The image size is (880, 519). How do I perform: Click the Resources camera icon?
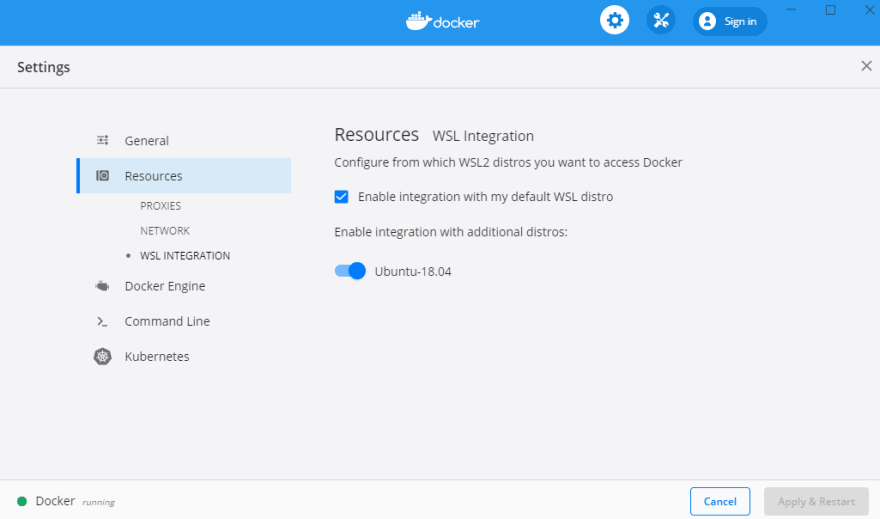(103, 176)
